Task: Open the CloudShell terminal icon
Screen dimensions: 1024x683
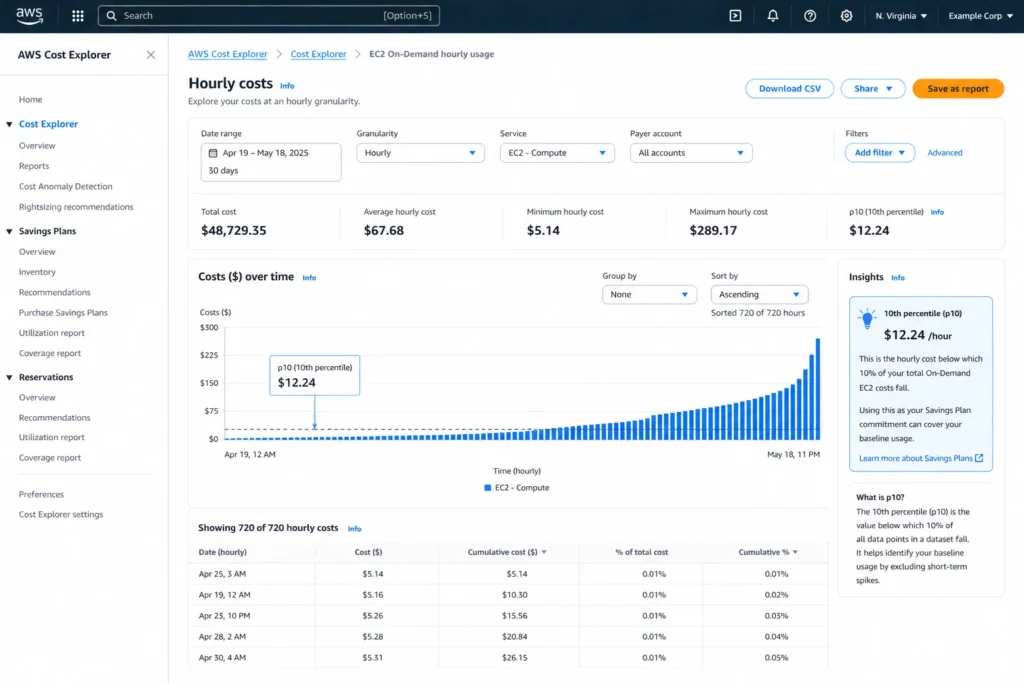Action: click(735, 15)
